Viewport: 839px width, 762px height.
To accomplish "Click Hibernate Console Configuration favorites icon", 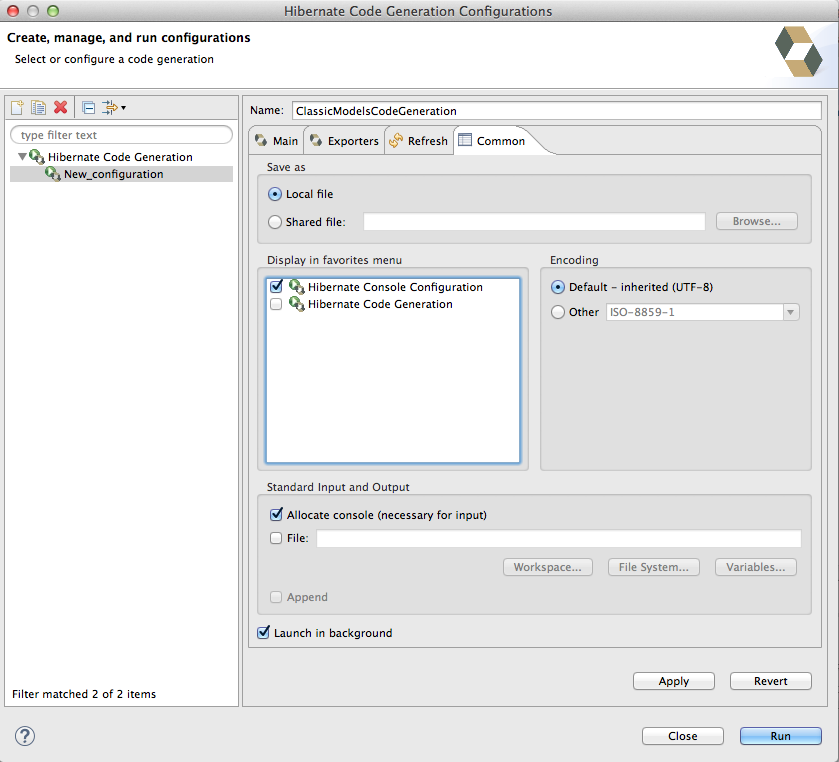I will coord(296,287).
